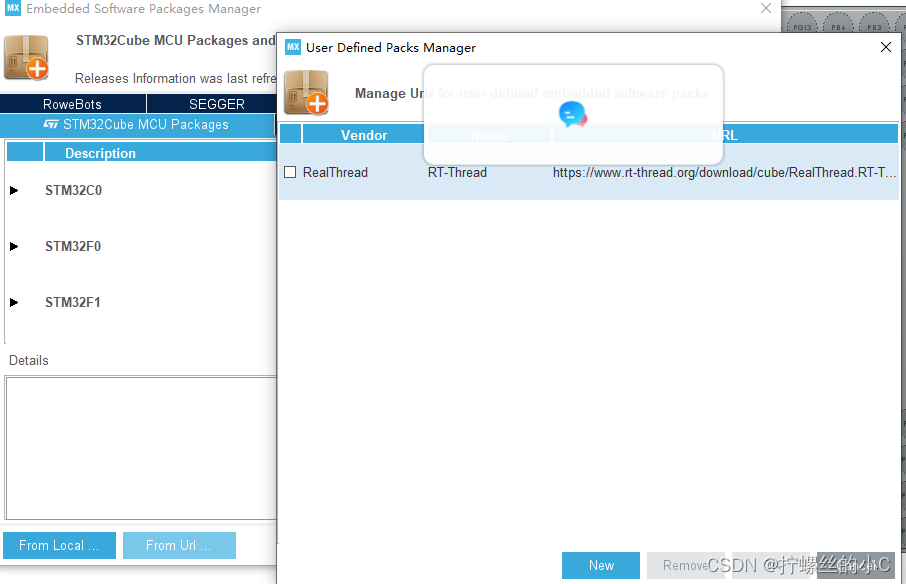Screen dimensions: 906x584
Task: Close the User Defined Packs Manager dialog
Action: point(886,47)
